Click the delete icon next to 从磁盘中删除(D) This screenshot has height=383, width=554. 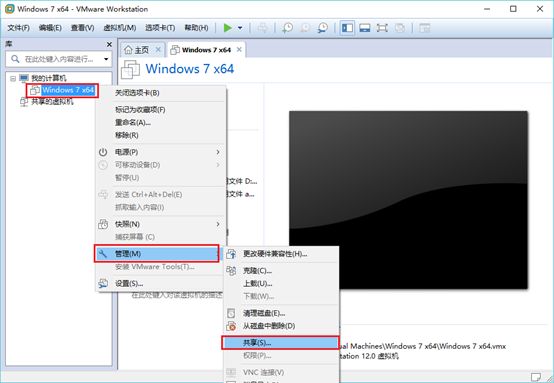(x=231, y=326)
